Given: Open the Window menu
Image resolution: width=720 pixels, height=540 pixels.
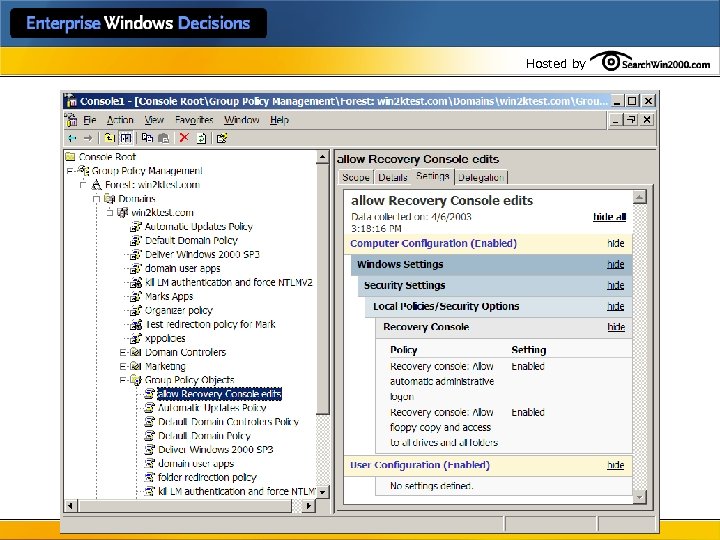Looking at the screenshot, I should click(242, 120).
